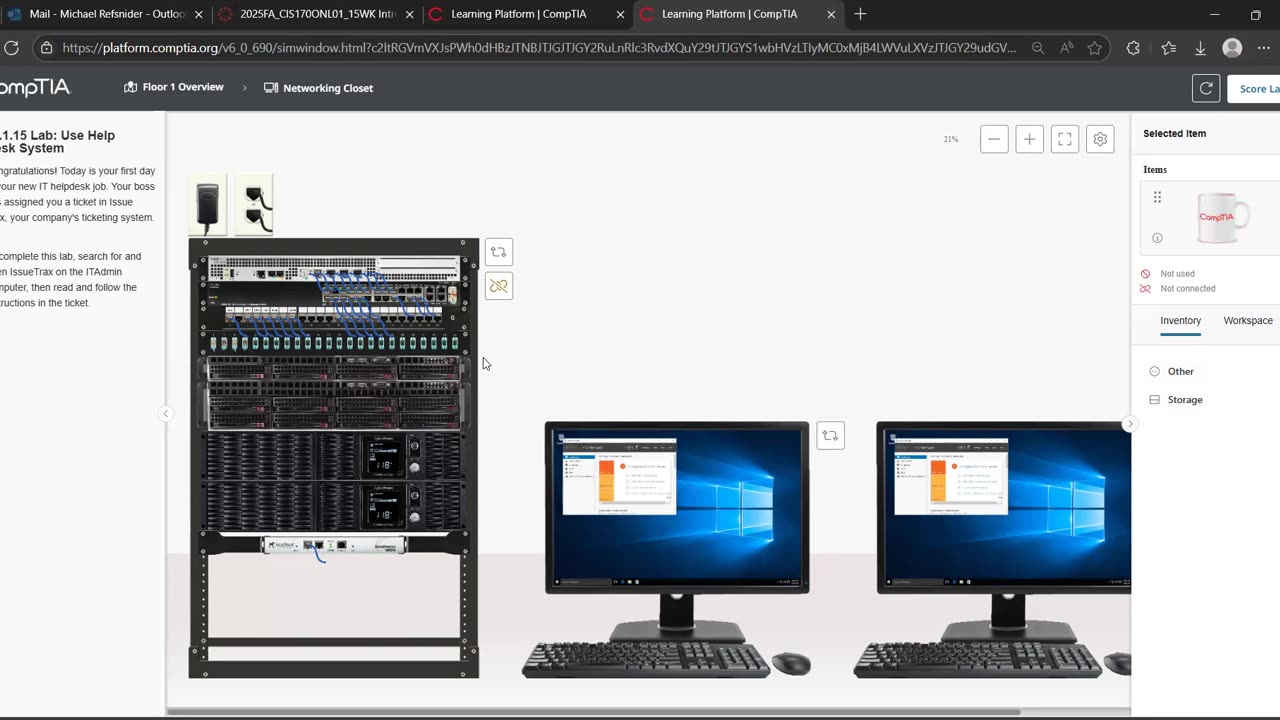This screenshot has width=1280, height=720.
Task: Open info icon below mug drag handle
Action: click(1157, 238)
